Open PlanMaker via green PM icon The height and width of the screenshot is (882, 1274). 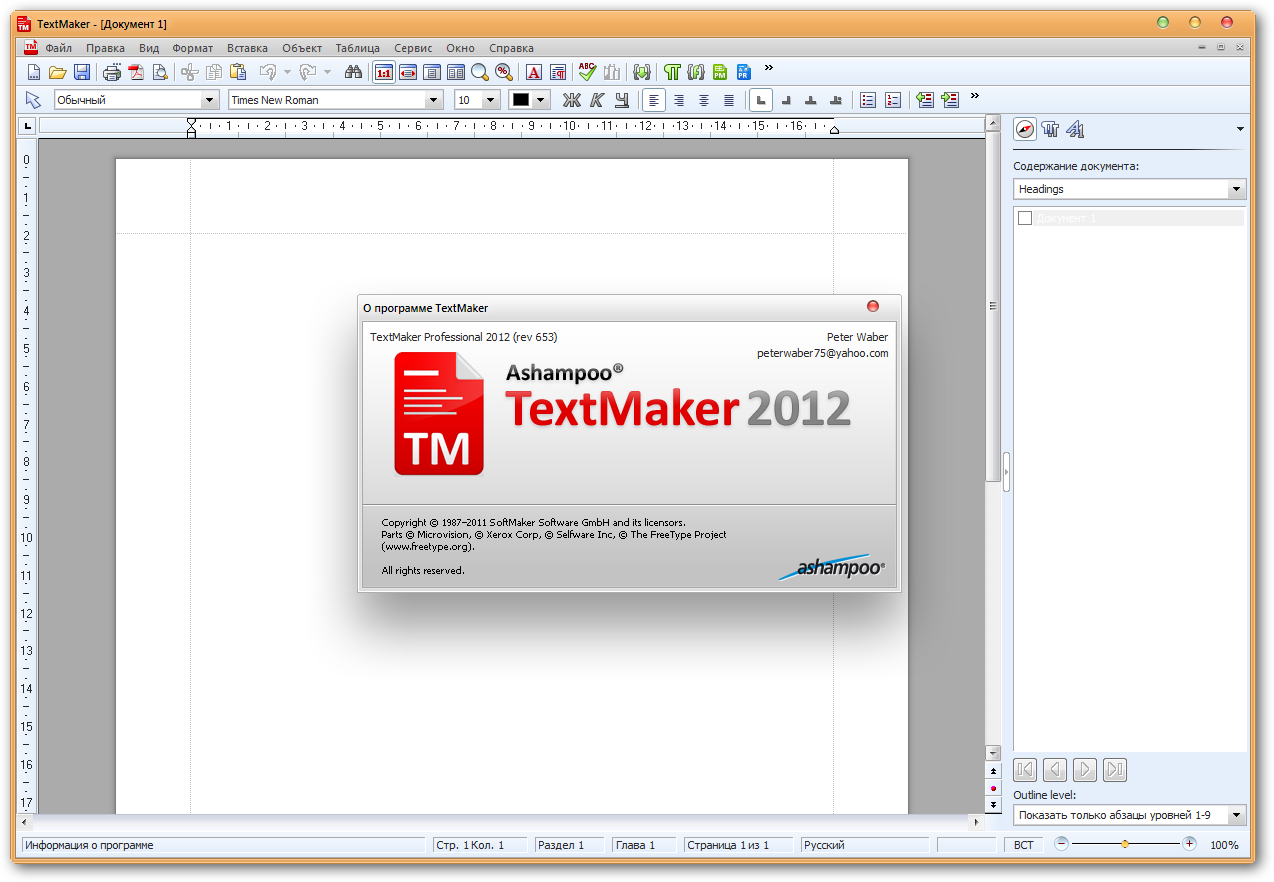click(720, 72)
